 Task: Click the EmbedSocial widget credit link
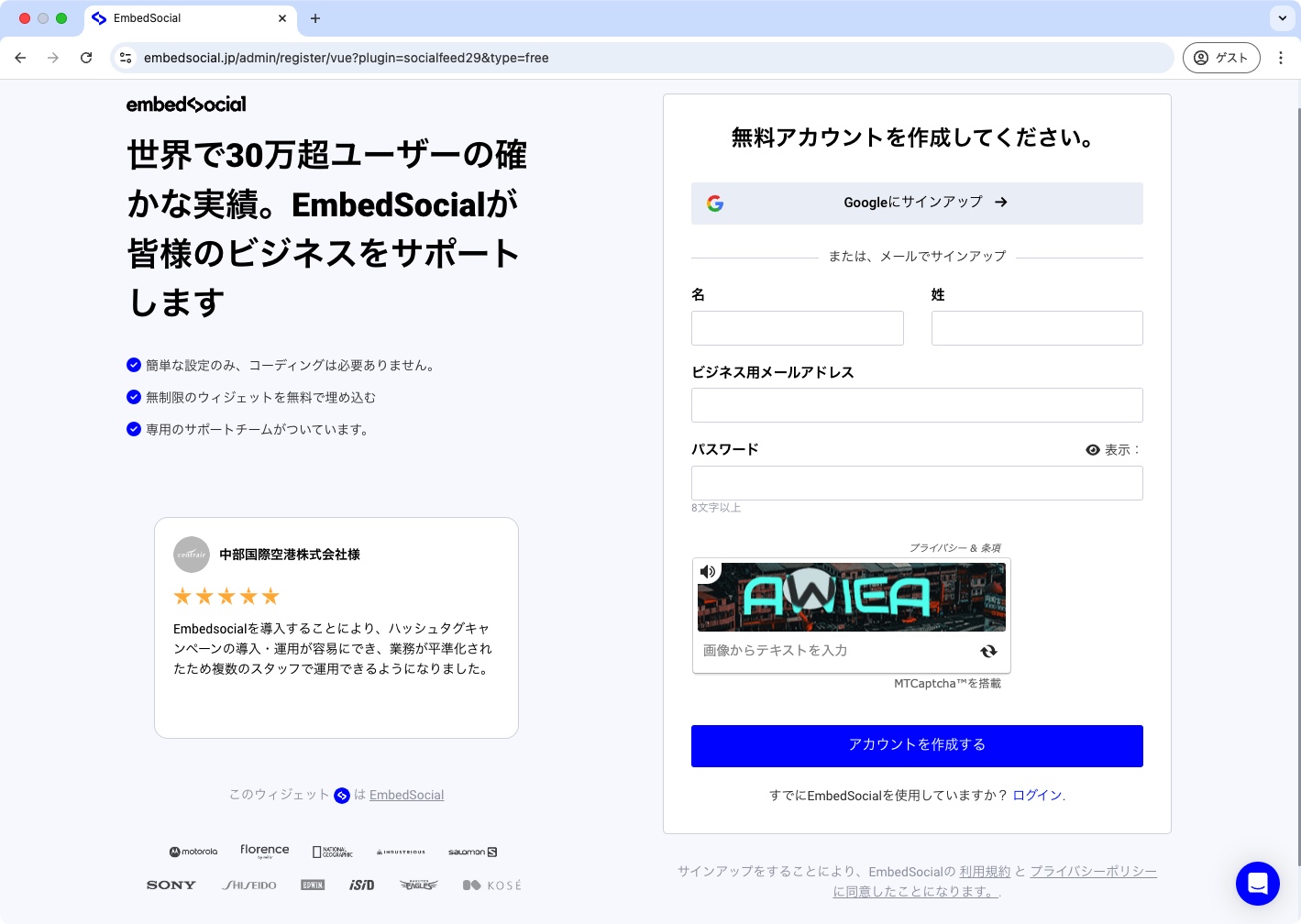[406, 796]
